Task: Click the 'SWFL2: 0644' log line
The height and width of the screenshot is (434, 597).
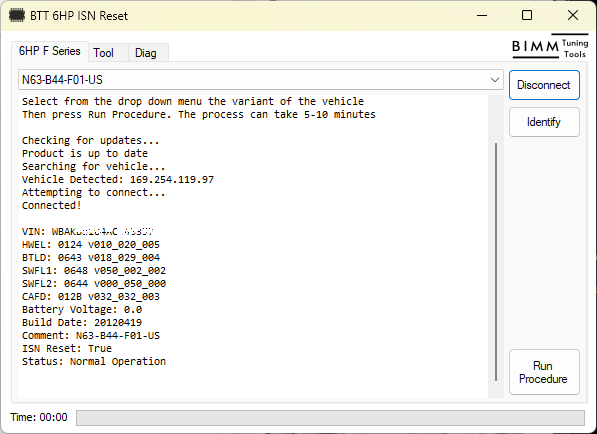Action: pyautogui.click(x=94, y=283)
